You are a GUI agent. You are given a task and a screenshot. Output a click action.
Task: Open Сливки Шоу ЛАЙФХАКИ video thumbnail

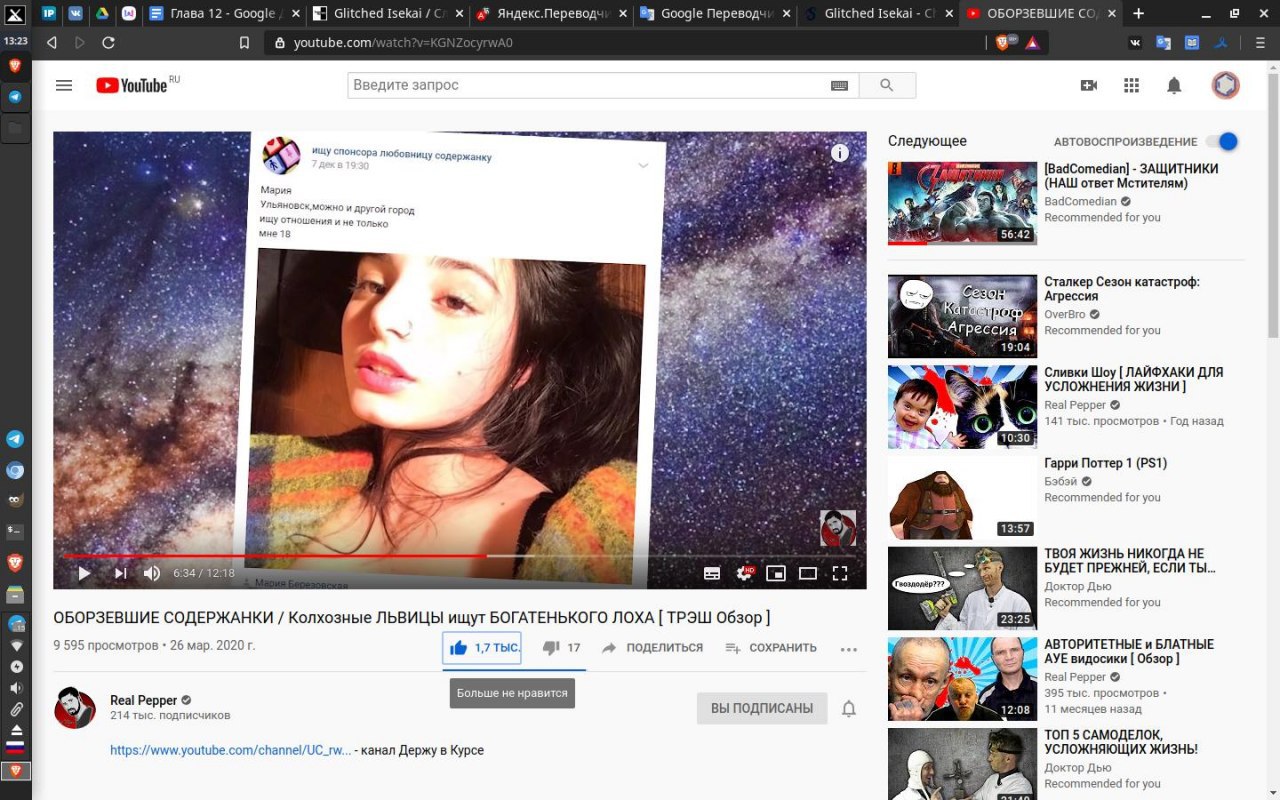(962, 407)
